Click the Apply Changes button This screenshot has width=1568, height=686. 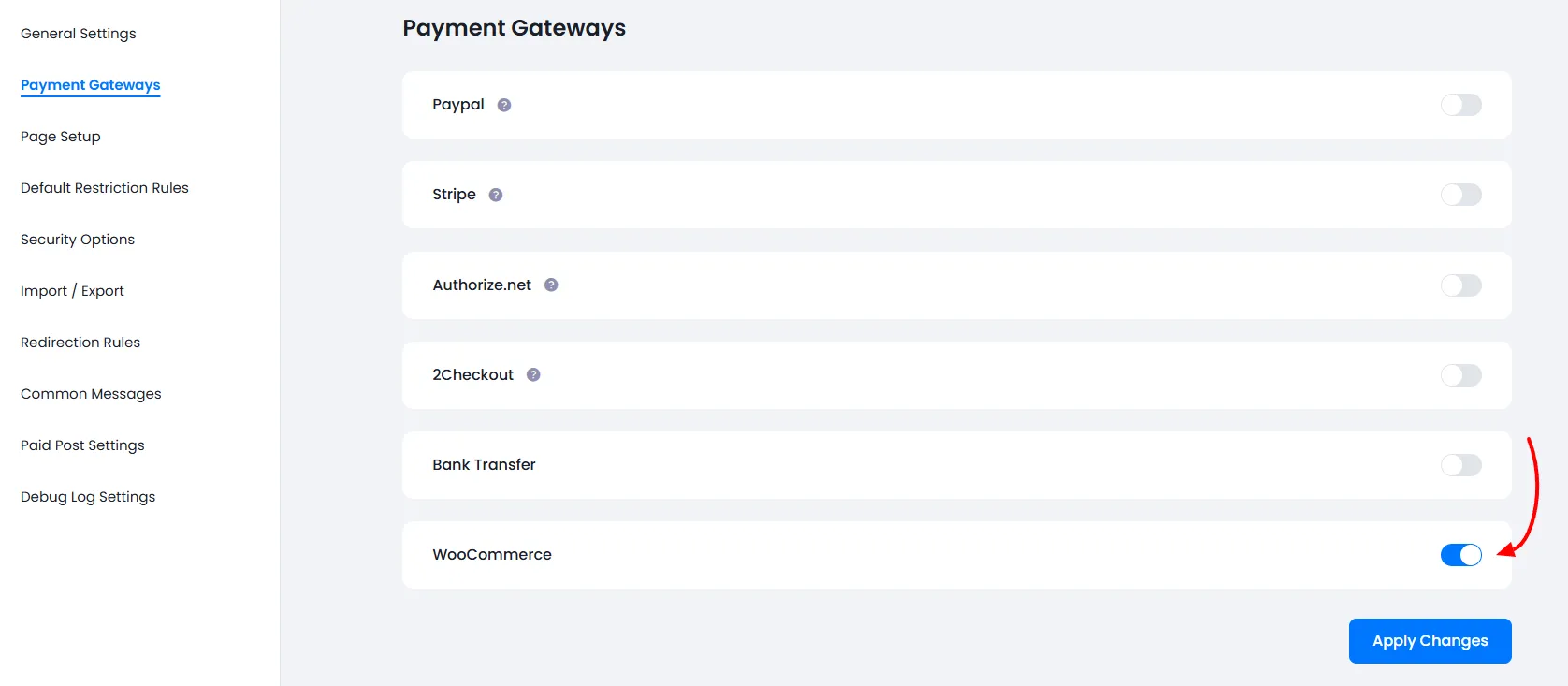coord(1429,640)
